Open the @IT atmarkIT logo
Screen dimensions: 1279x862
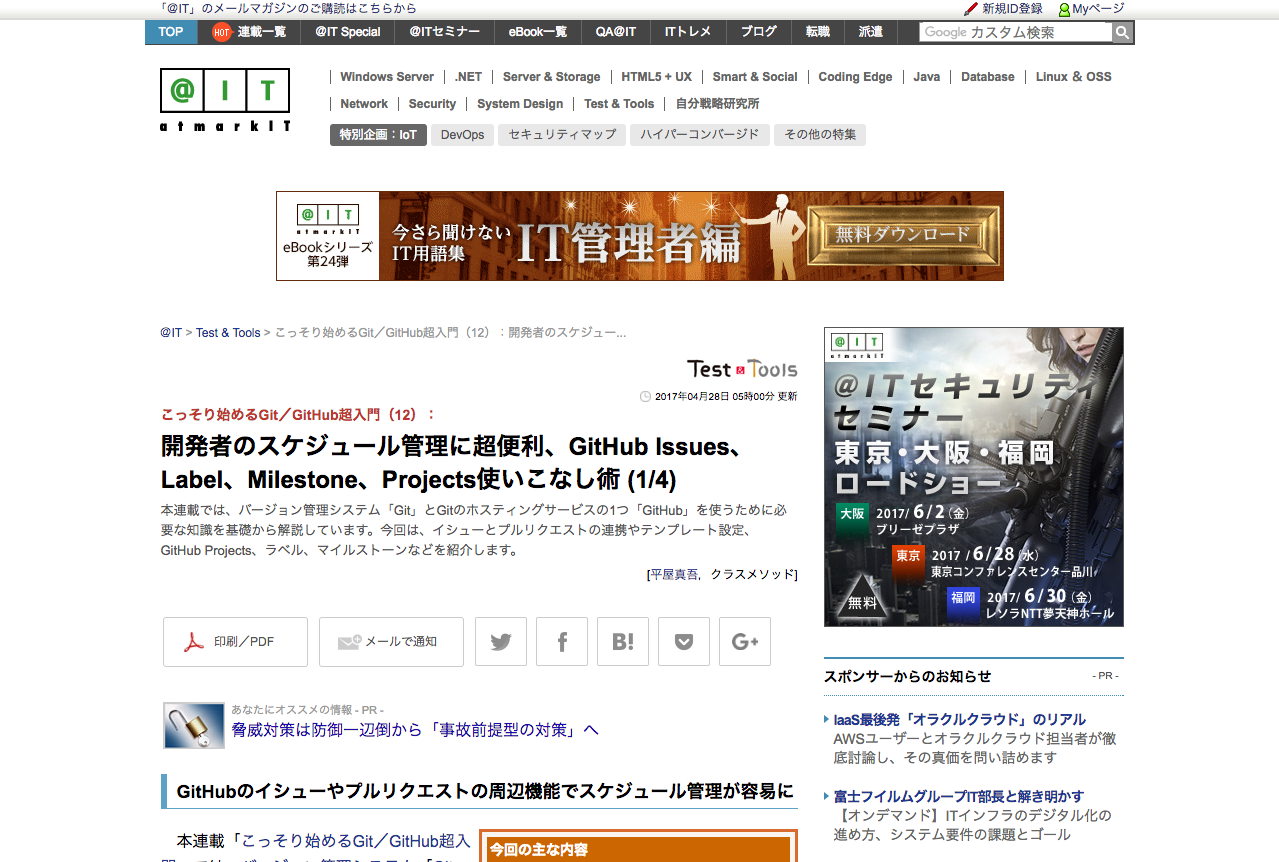tap(225, 100)
